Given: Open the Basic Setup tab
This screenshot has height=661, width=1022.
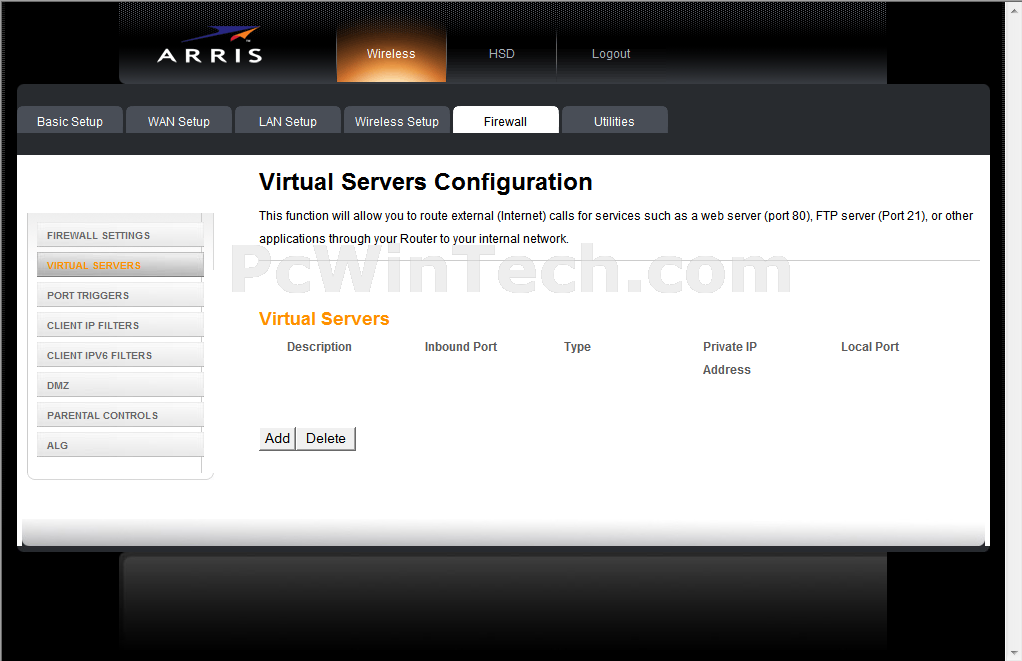Looking at the screenshot, I should [x=70, y=121].
